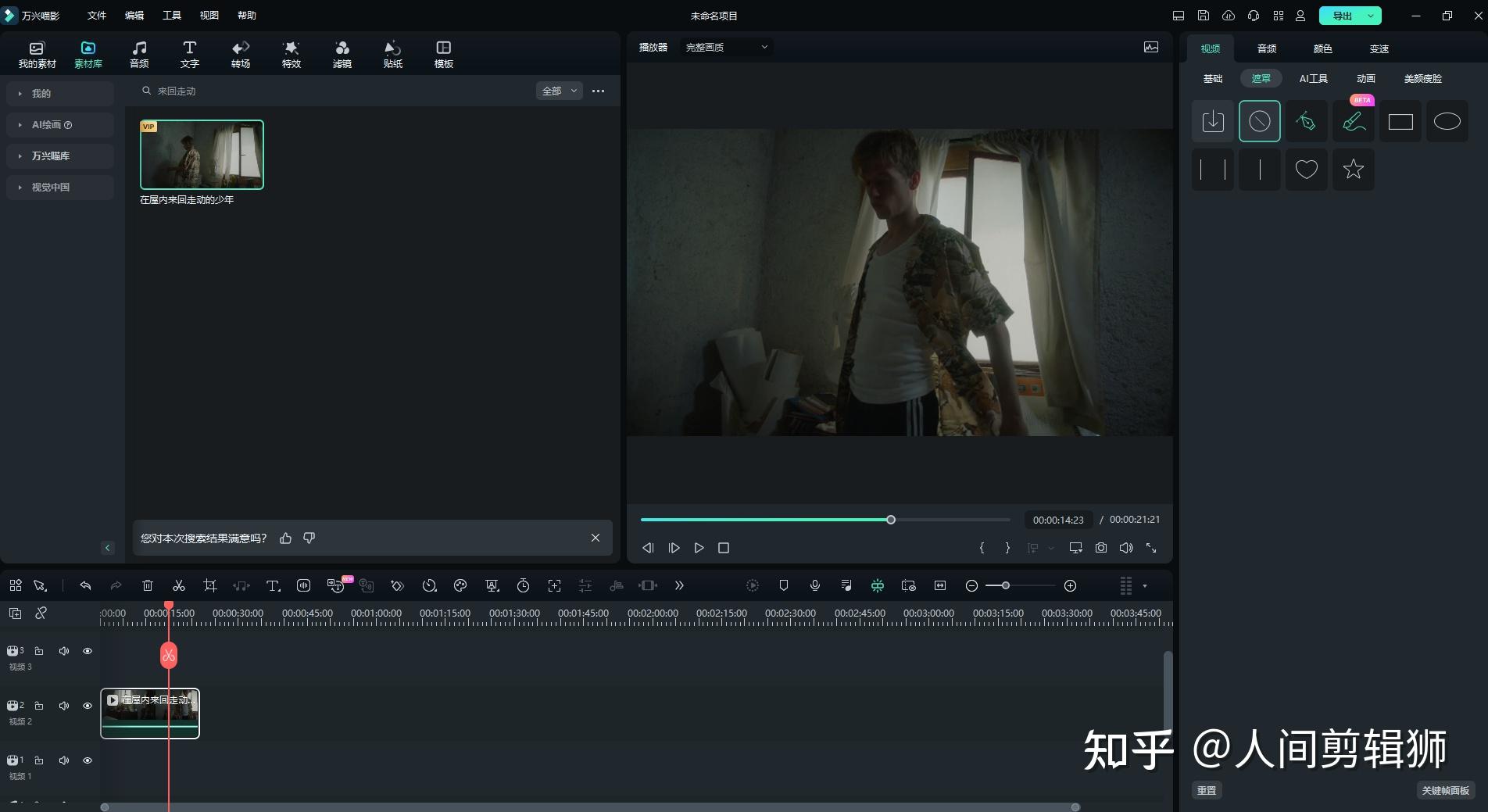This screenshot has width=1488, height=812.
Task: Take a snapshot with the camera icon
Action: click(x=1101, y=548)
